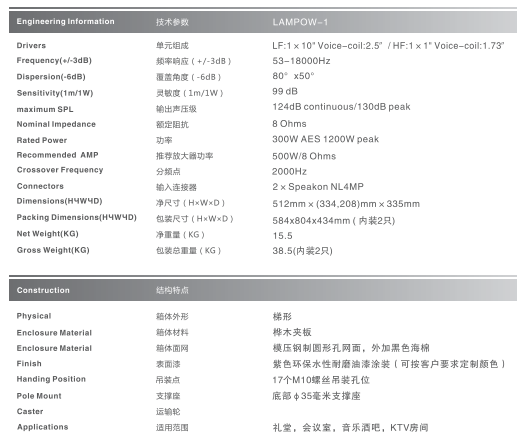Image resolution: width=517 pixels, height=438 pixels.
Task: Click the '17个M10螺丝吊装孔位' value
Action: 321,380
